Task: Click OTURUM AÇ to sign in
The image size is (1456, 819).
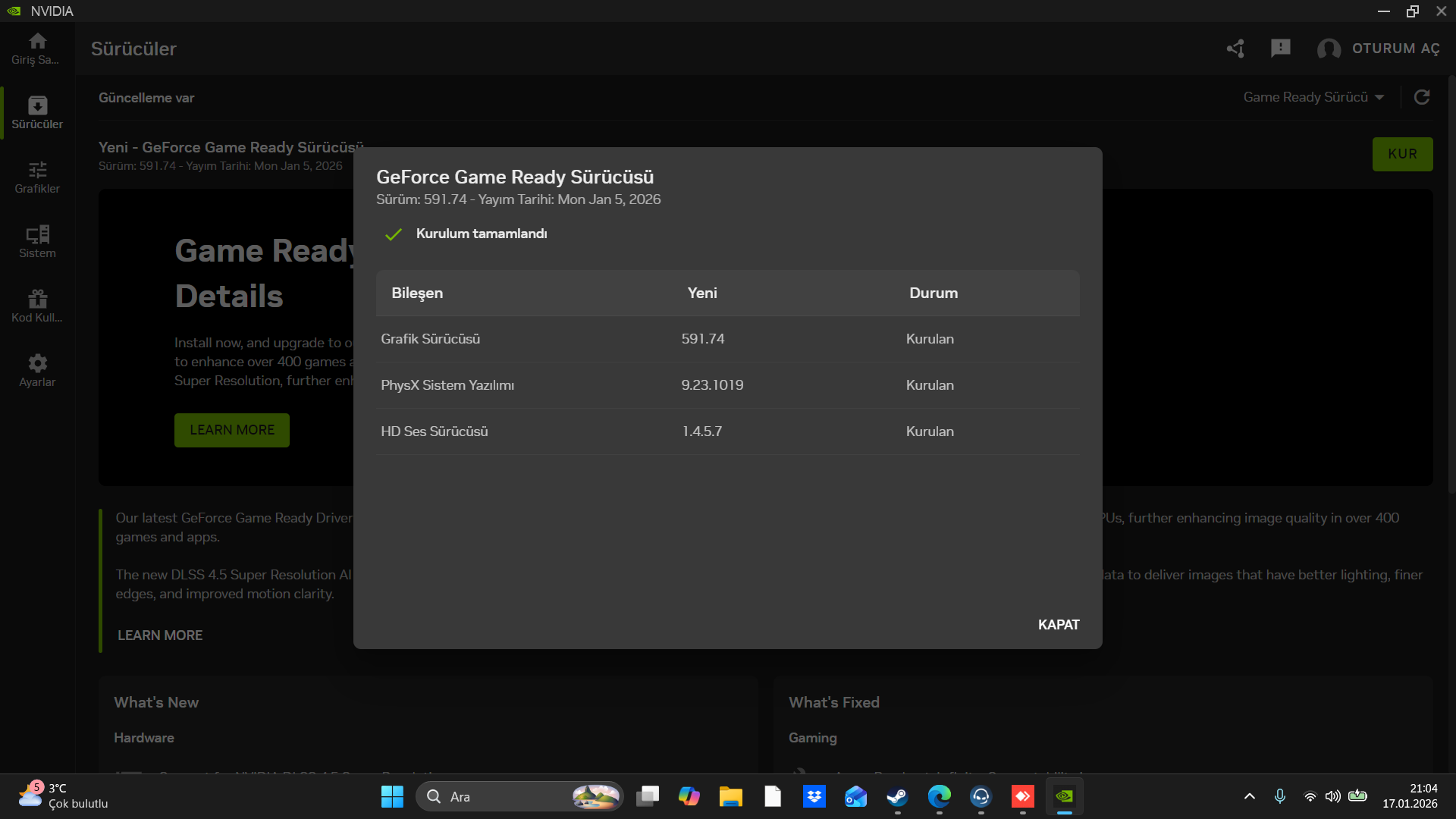Action: 1395,49
